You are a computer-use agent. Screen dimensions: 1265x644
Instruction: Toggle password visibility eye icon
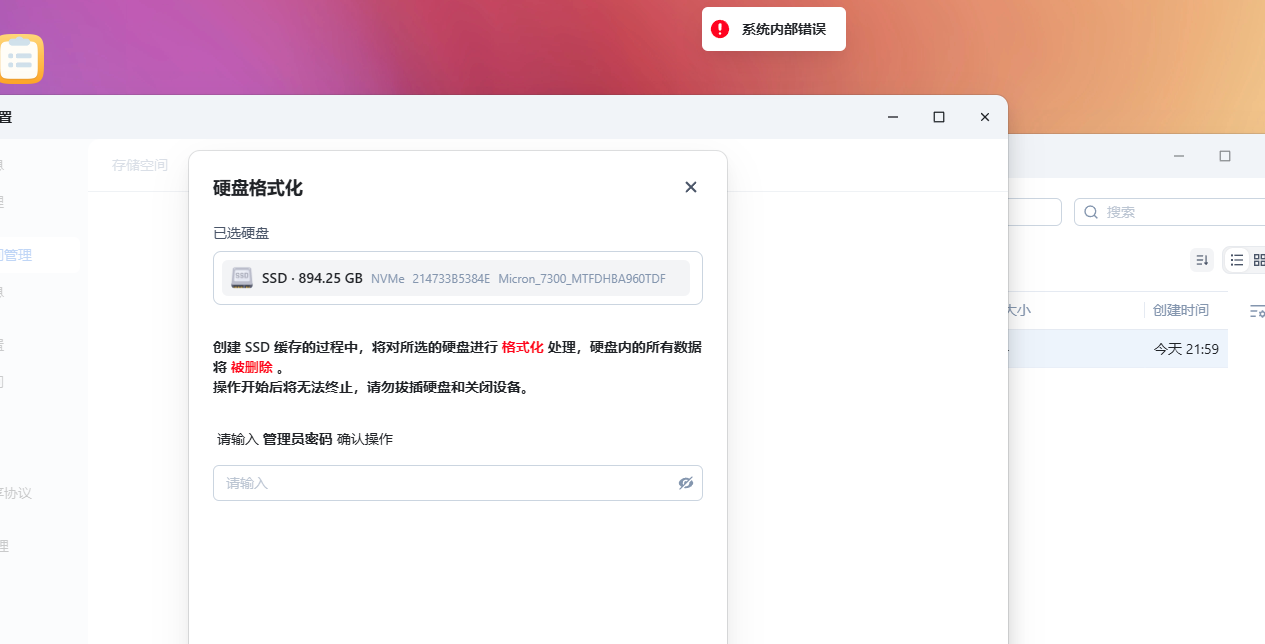pos(686,483)
